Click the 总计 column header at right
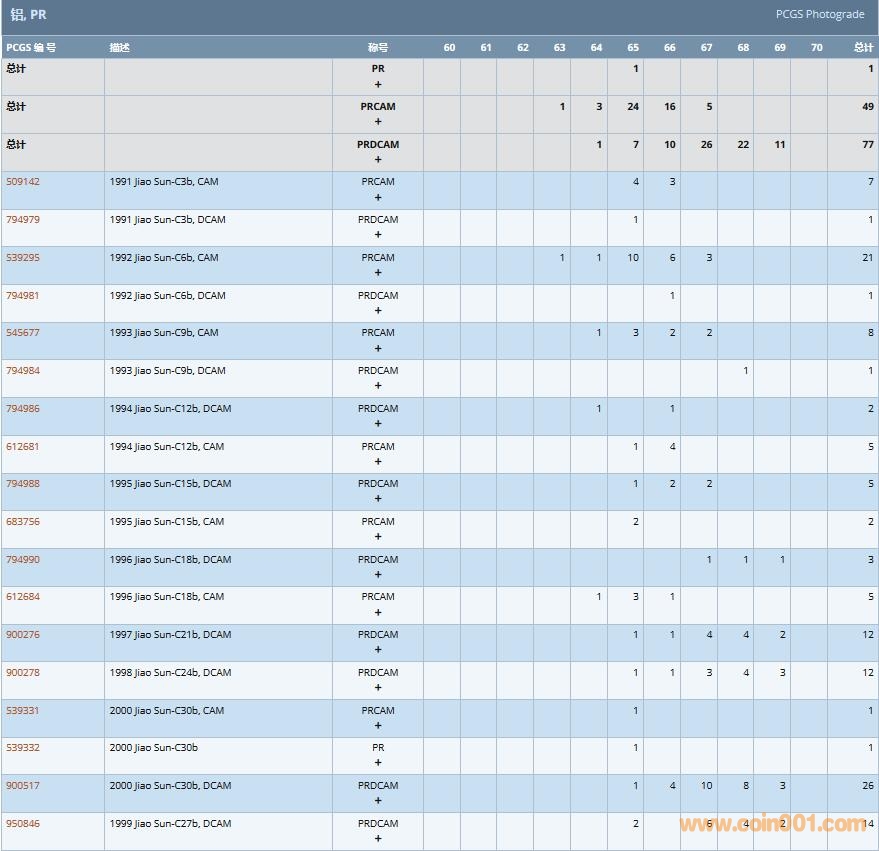 tap(862, 48)
